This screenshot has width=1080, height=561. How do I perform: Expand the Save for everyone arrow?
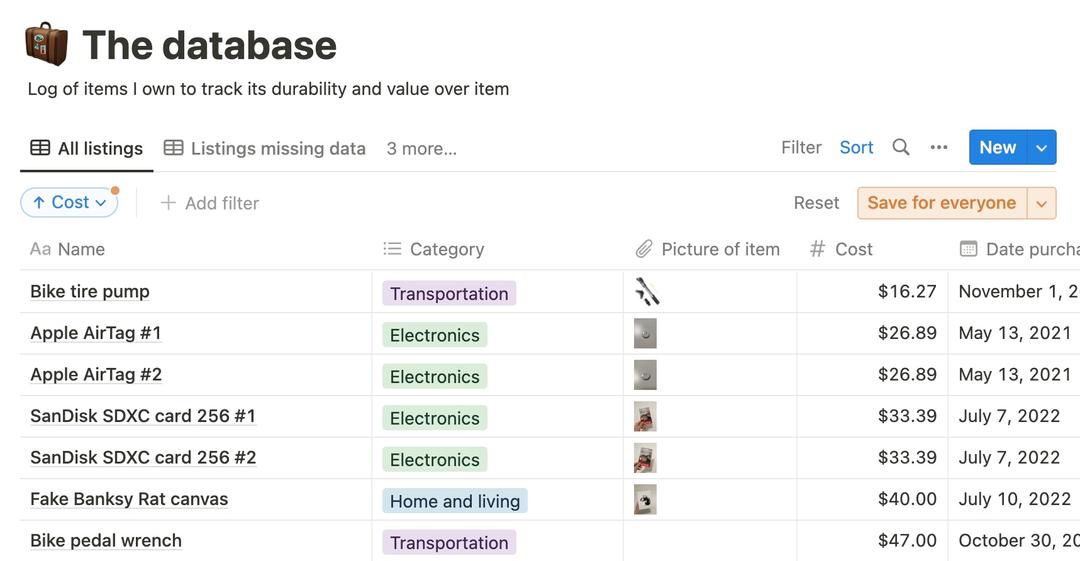(x=1041, y=203)
